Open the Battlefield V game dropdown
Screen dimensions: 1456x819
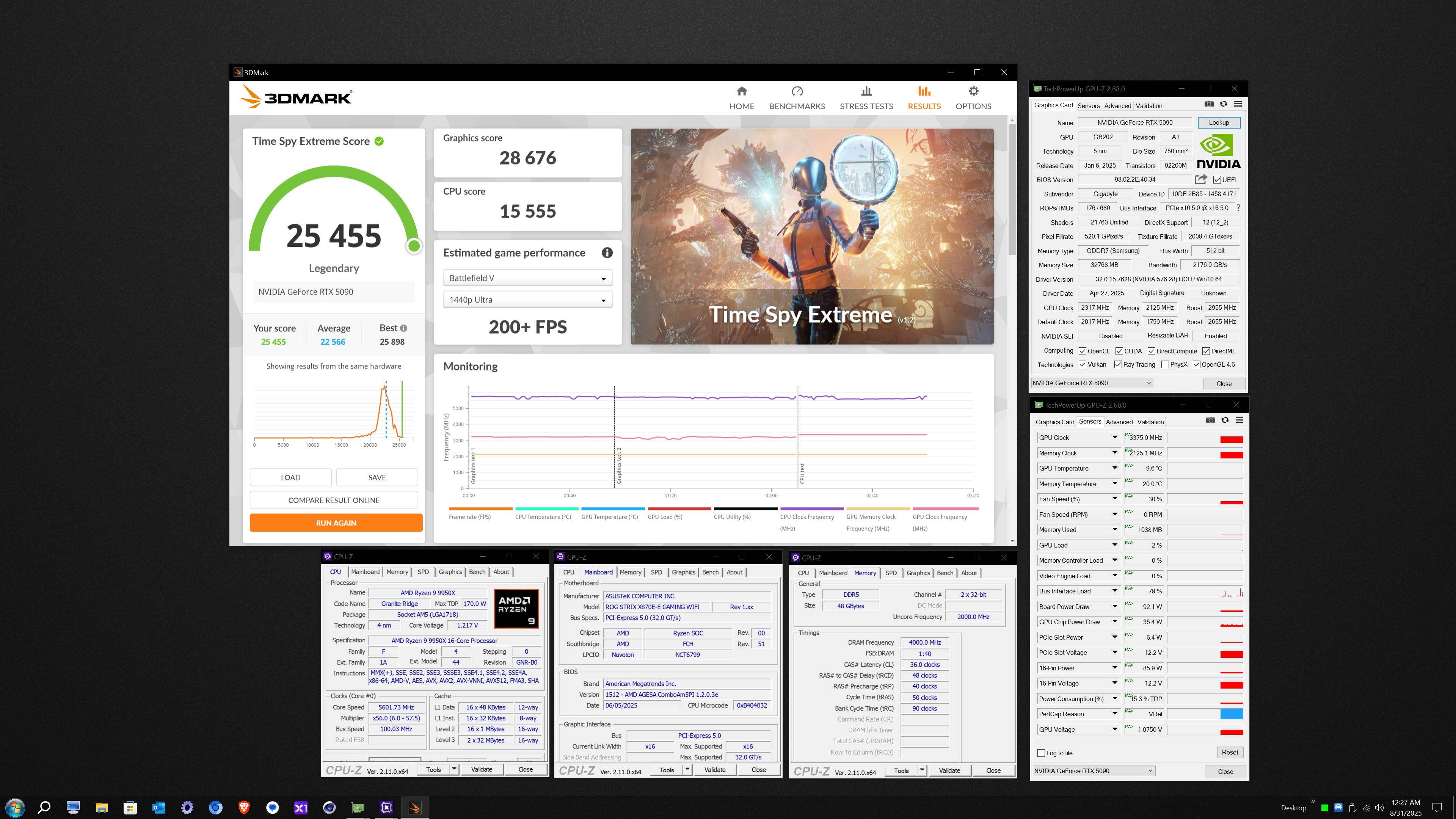[x=527, y=278]
